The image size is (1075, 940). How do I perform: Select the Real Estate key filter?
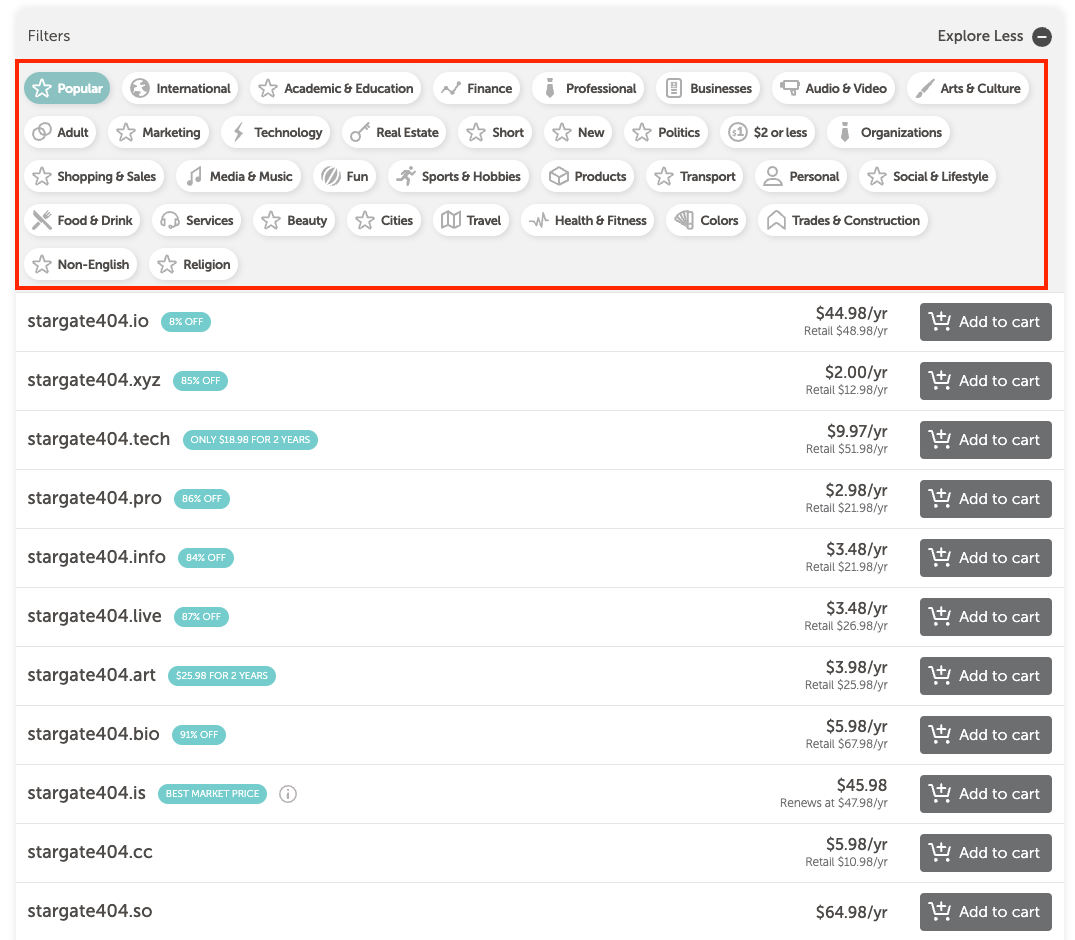tap(395, 133)
